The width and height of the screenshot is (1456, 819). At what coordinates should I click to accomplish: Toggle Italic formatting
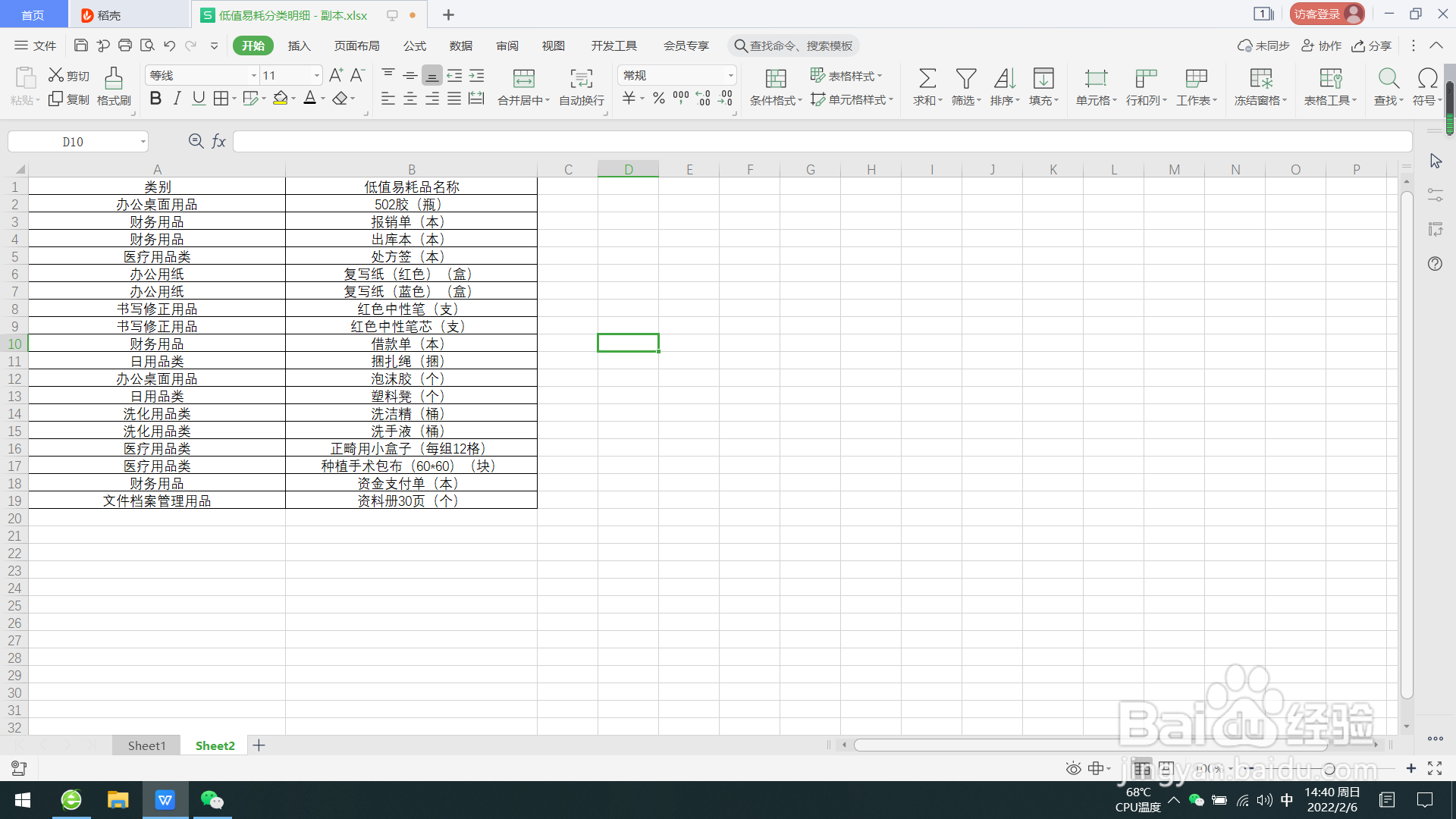177,99
